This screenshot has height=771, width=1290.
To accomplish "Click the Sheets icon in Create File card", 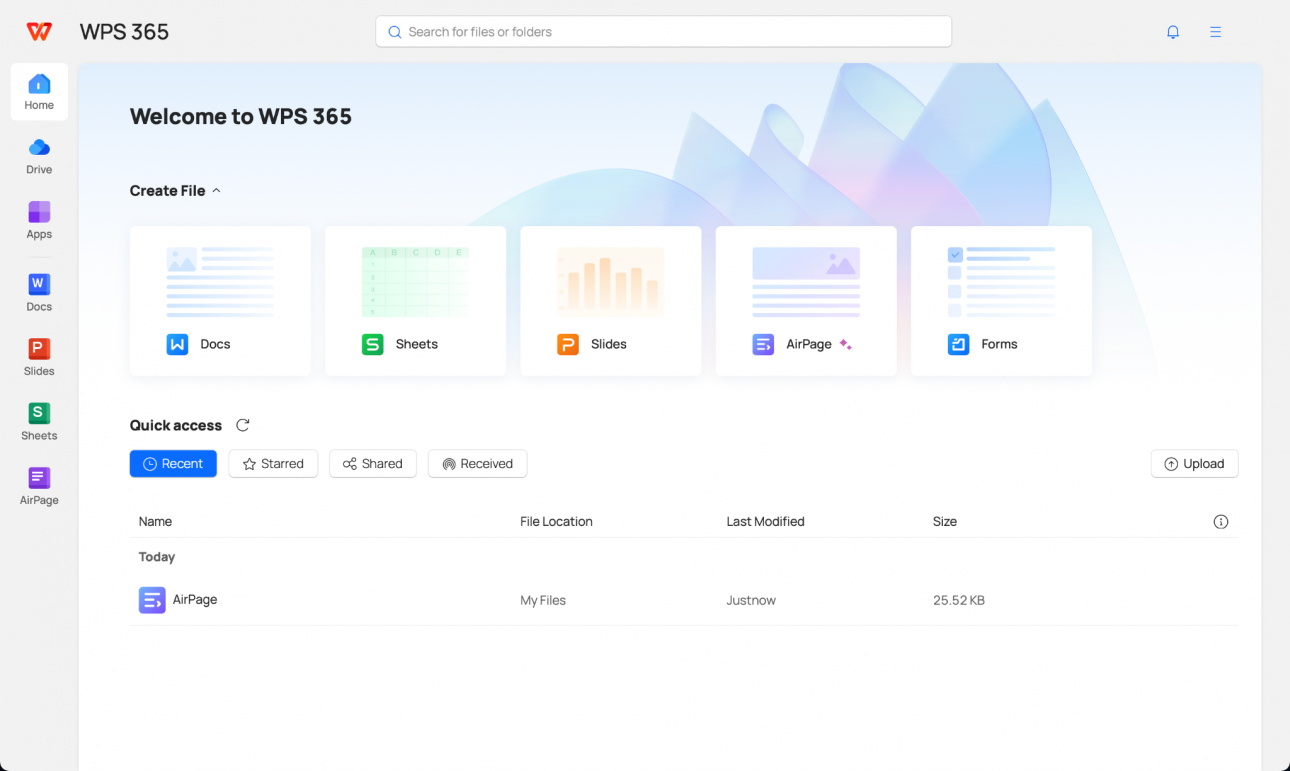I will (x=372, y=344).
